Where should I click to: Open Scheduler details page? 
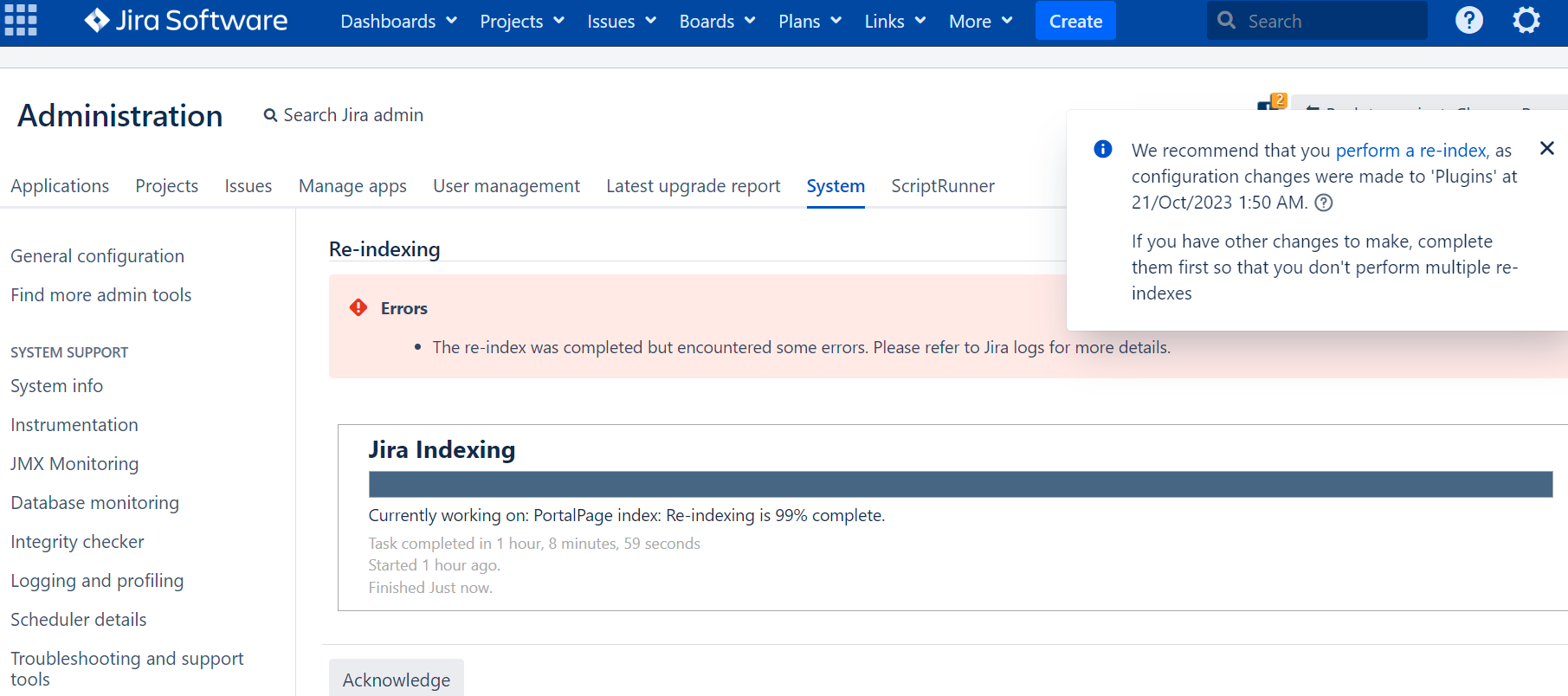pos(78,620)
